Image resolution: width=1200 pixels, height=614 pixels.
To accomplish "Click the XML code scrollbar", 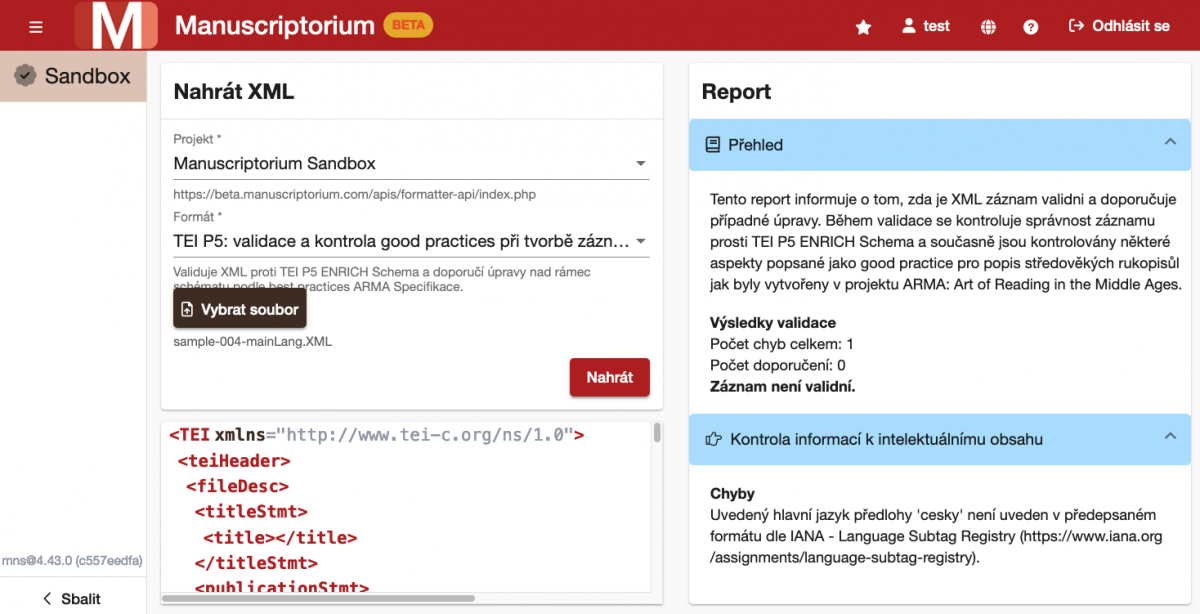I will point(657,432).
